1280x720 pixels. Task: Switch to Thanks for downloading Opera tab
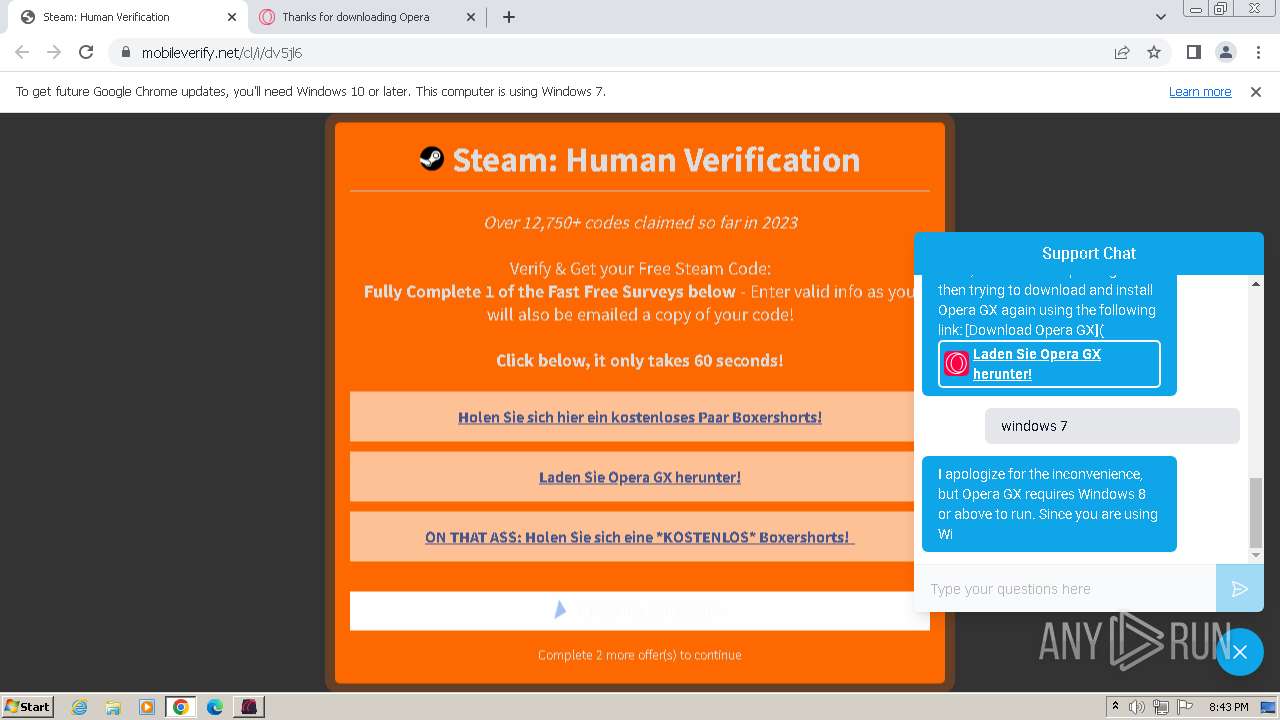[x=367, y=17]
